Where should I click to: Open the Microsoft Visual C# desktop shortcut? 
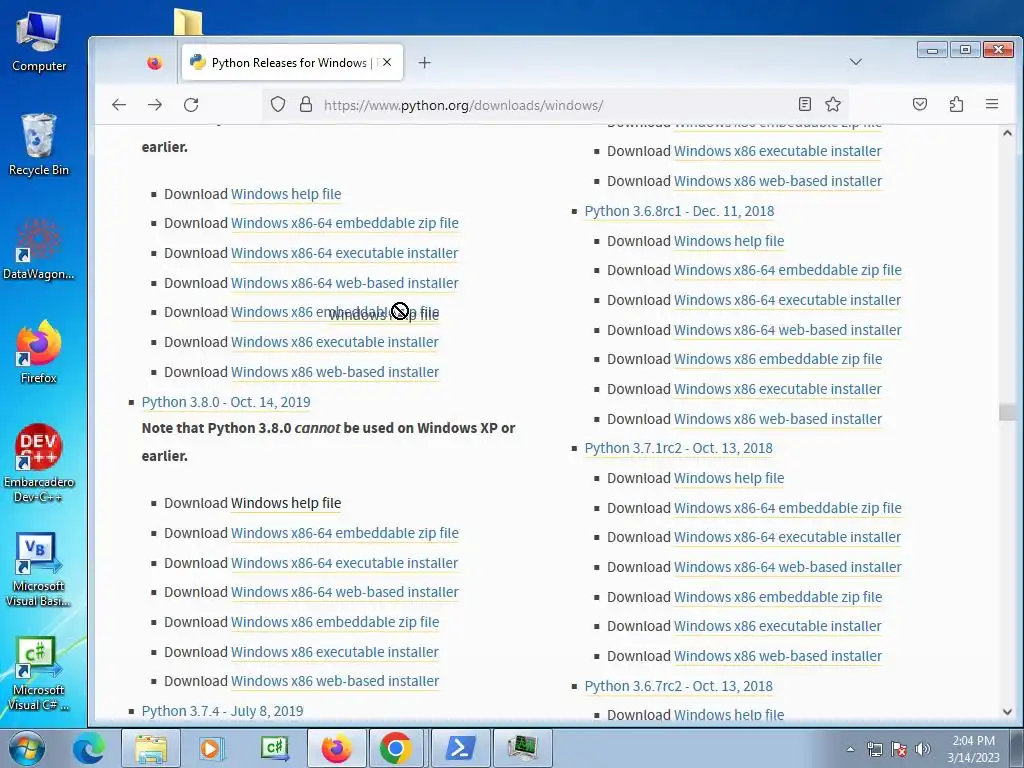click(x=39, y=673)
